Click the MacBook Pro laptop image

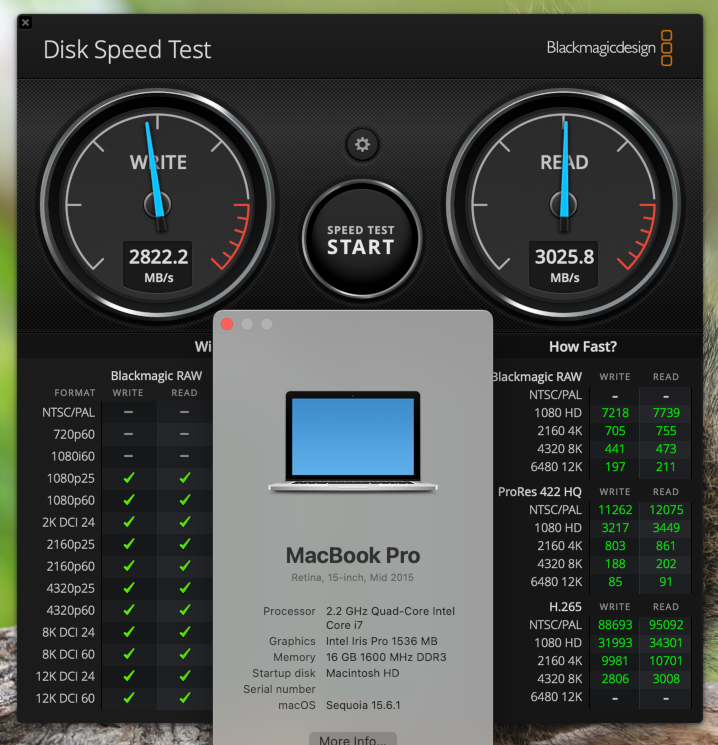(x=353, y=441)
